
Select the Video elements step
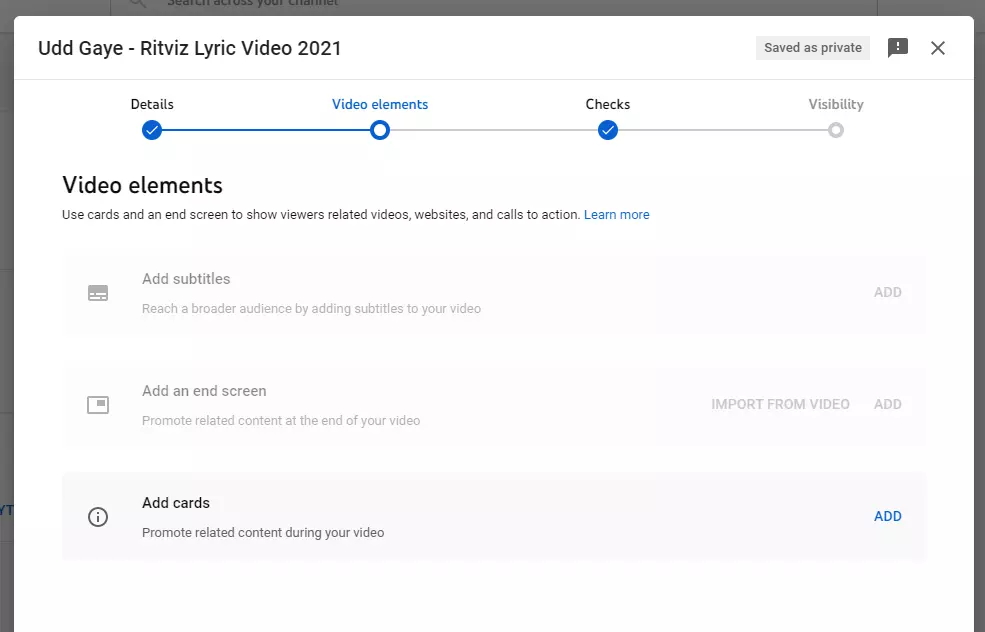[x=380, y=104]
